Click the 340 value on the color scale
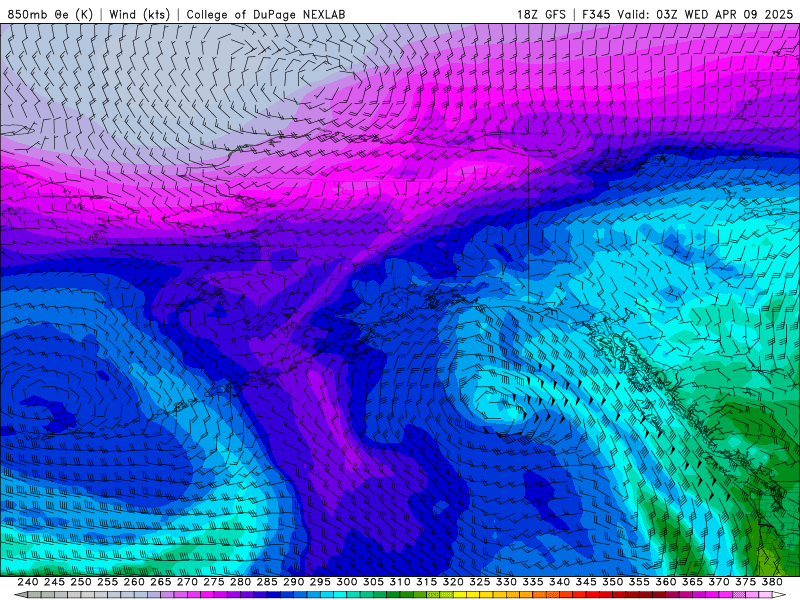Image resolution: width=800 pixels, height=600 pixels. click(560, 582)
